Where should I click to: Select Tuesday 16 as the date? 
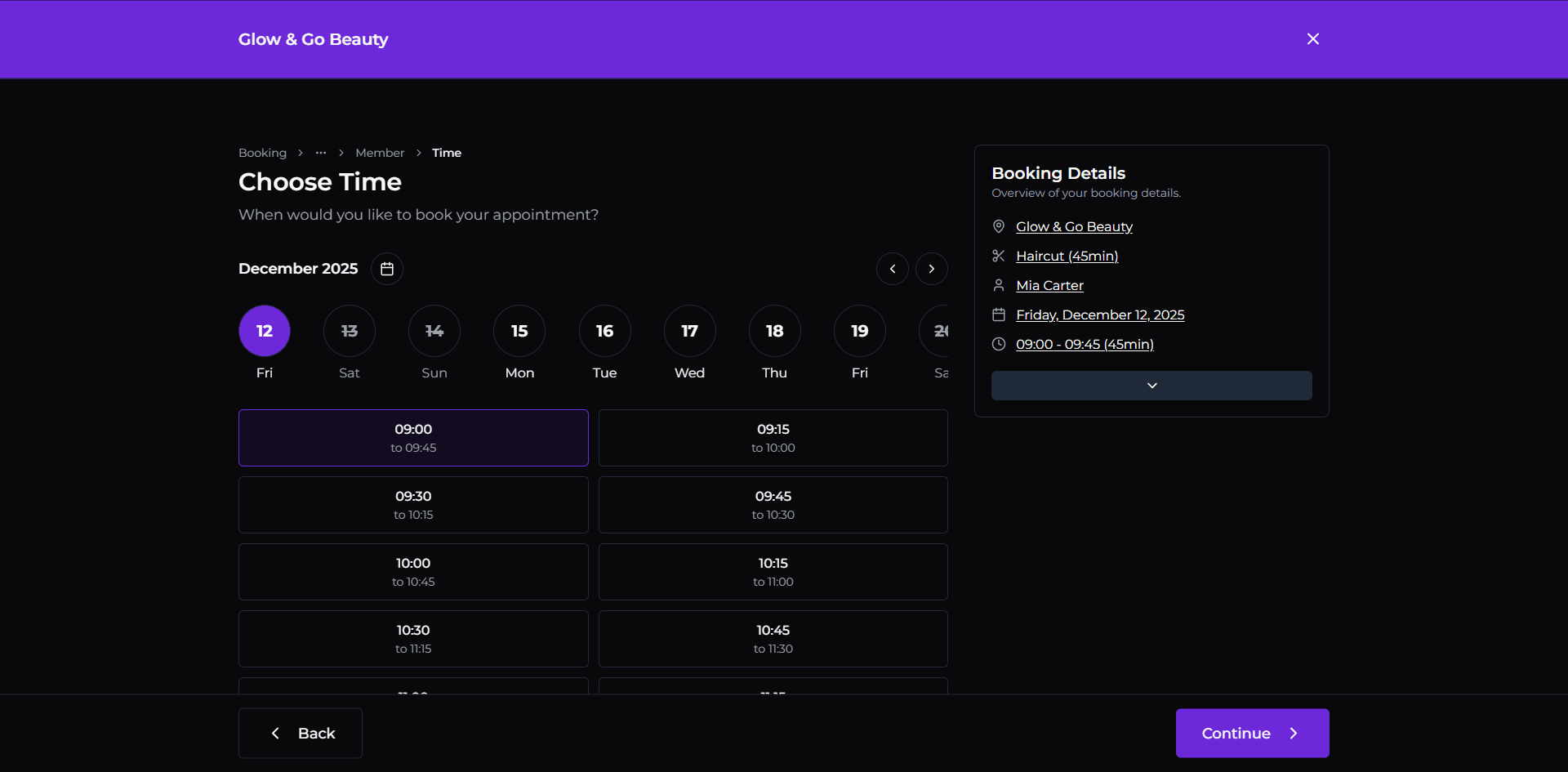[x=604, y=331]
